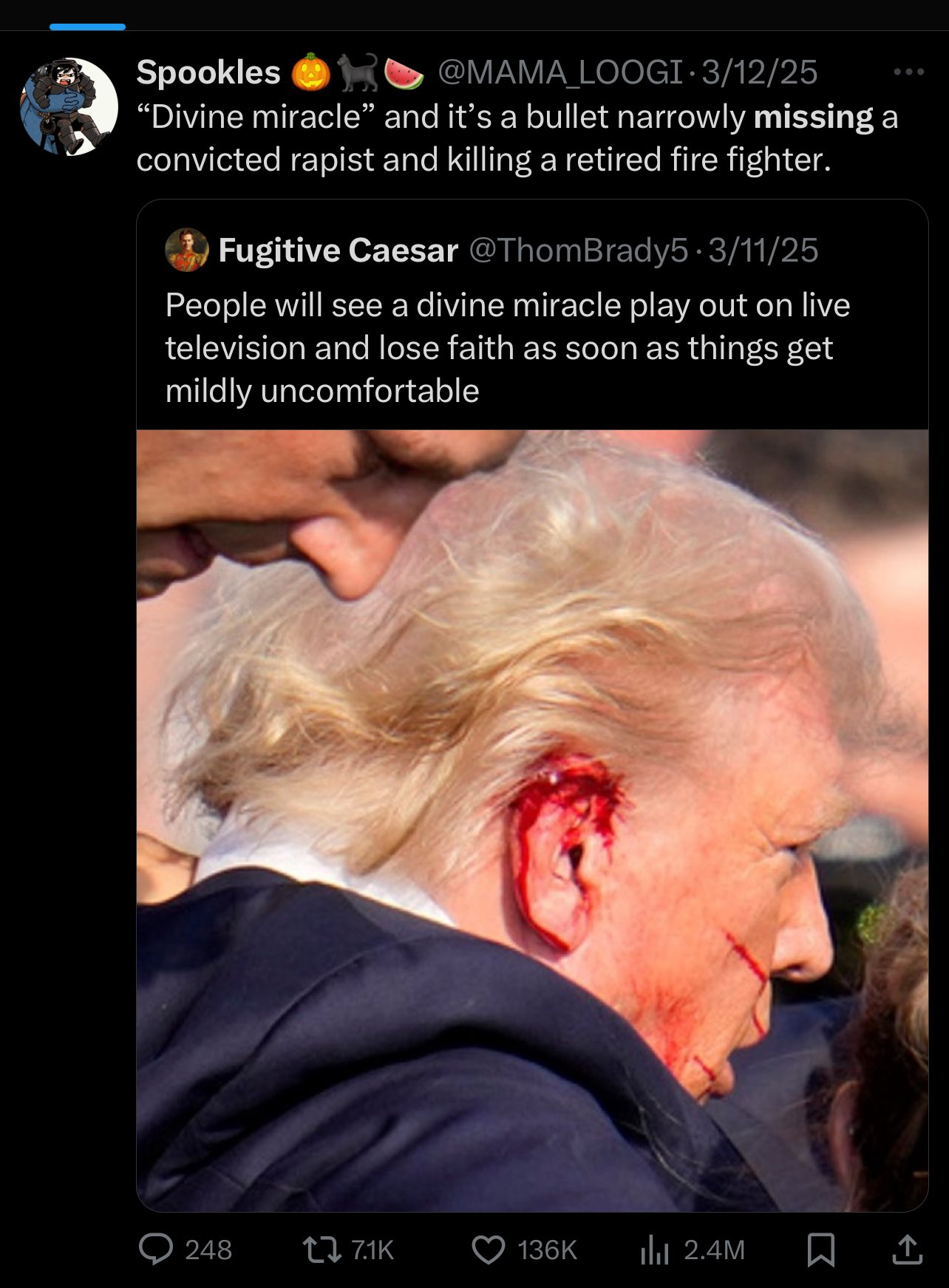This screenshot has height=1288, width=949.
Task: Open the 3/11/25 quoted post timestamp
Action: point(763,251)
